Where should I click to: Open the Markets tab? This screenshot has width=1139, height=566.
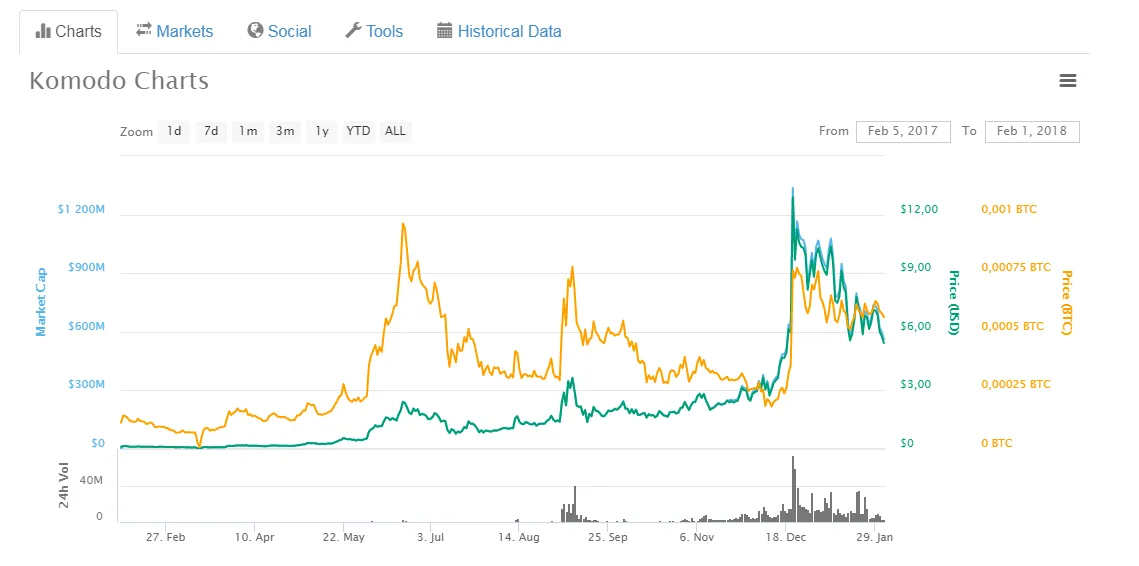point(174,31)
